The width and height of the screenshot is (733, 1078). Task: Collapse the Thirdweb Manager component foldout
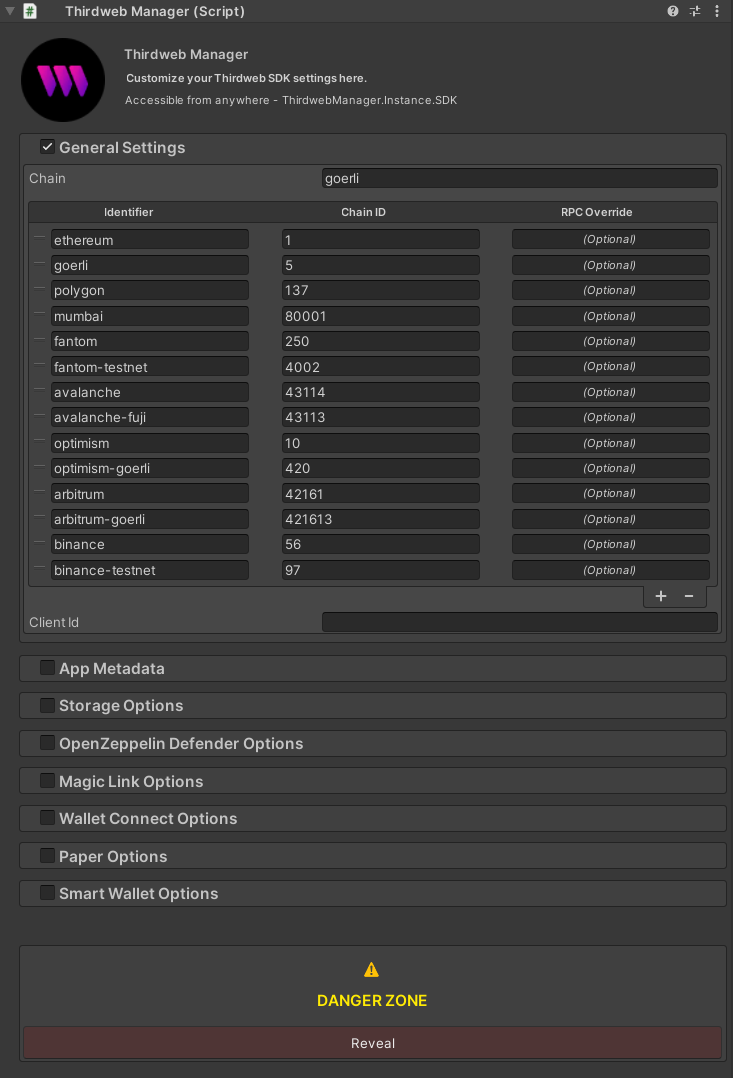10,11
